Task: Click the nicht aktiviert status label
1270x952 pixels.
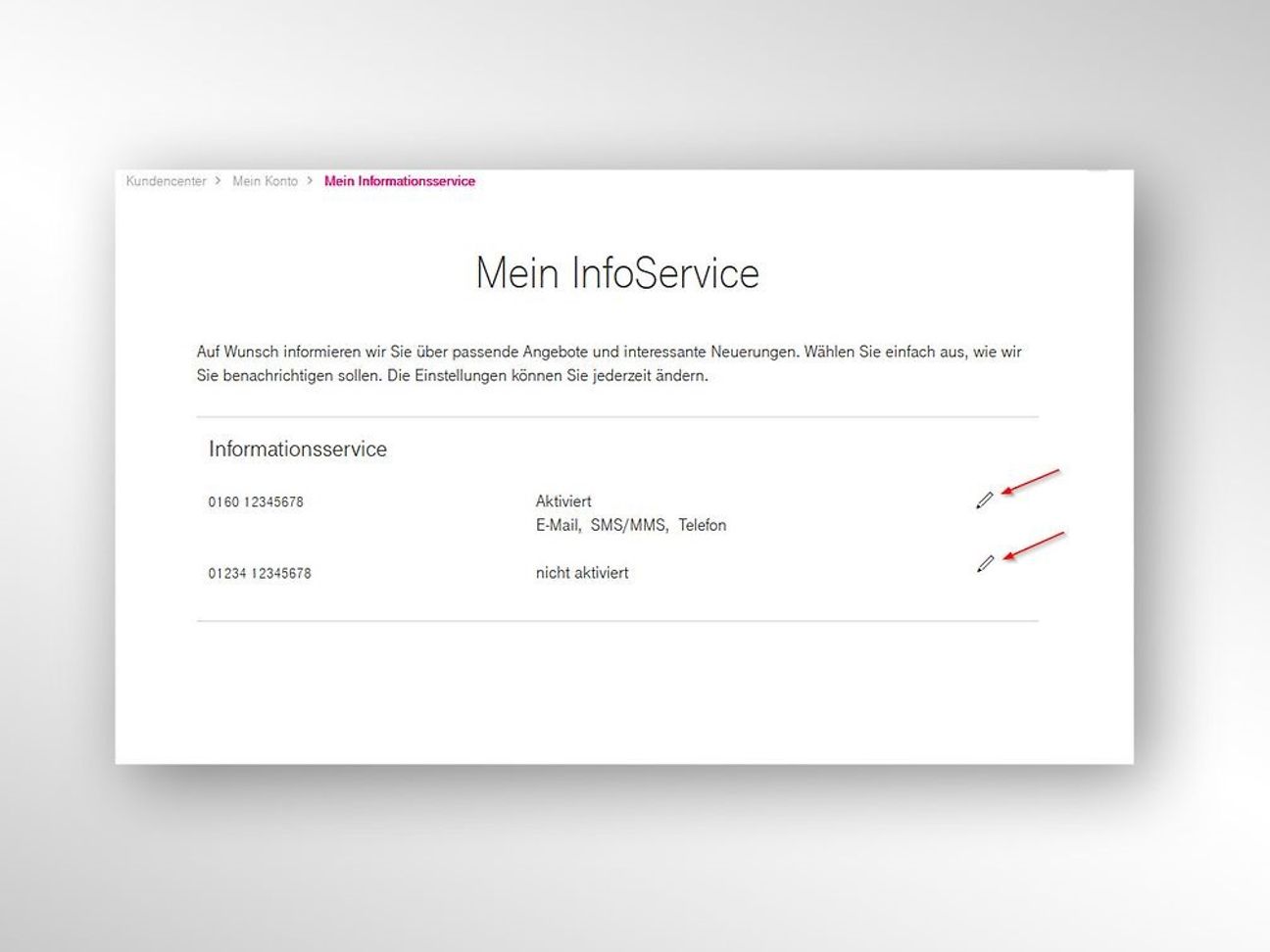Action: click(x=582, y=573)
